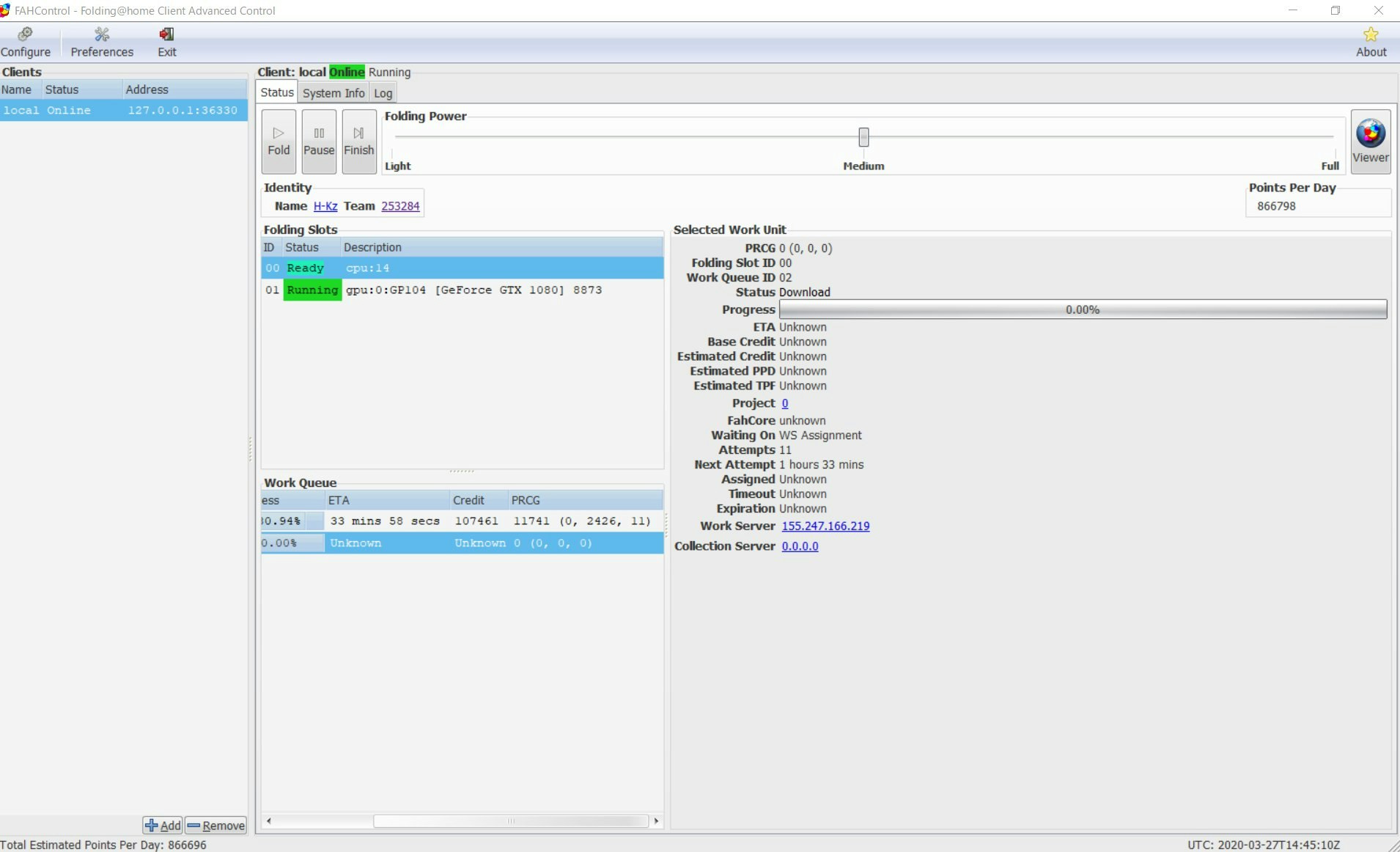Image resolution: width=1400 pixels, height=852 pixels.
Task: Open the H-Kz donor name link
Action: click(325, 206)
